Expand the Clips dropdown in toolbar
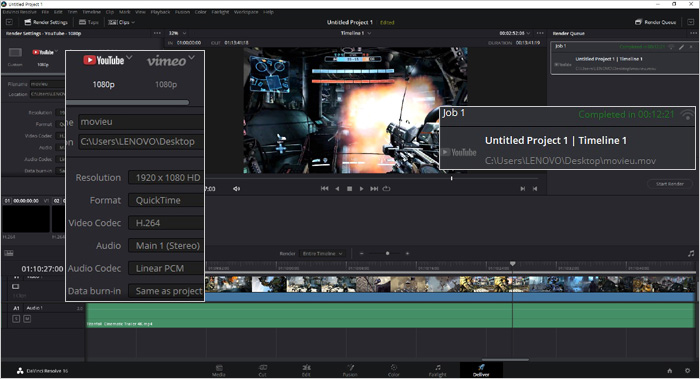 [121, 22]
